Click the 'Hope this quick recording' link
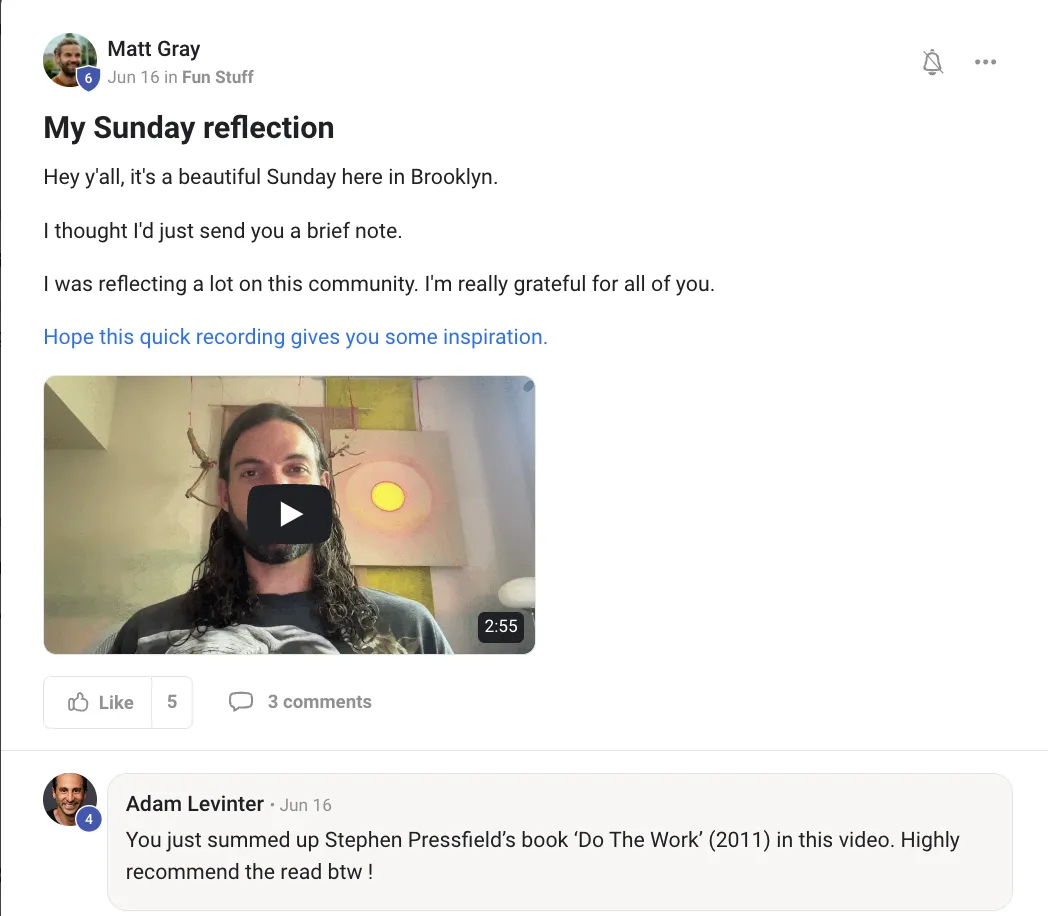This screenshot has width=1048, height=916. (x=295, y=337)
